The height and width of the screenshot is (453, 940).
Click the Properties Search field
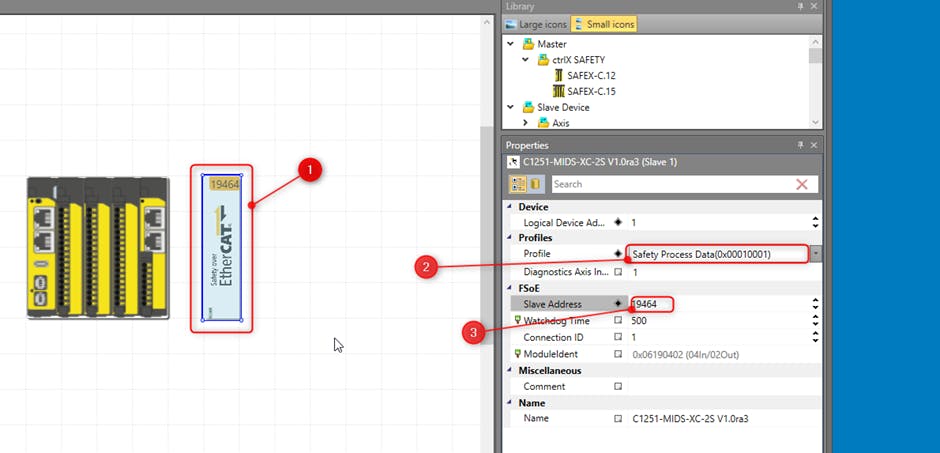[x=665, y=184]
